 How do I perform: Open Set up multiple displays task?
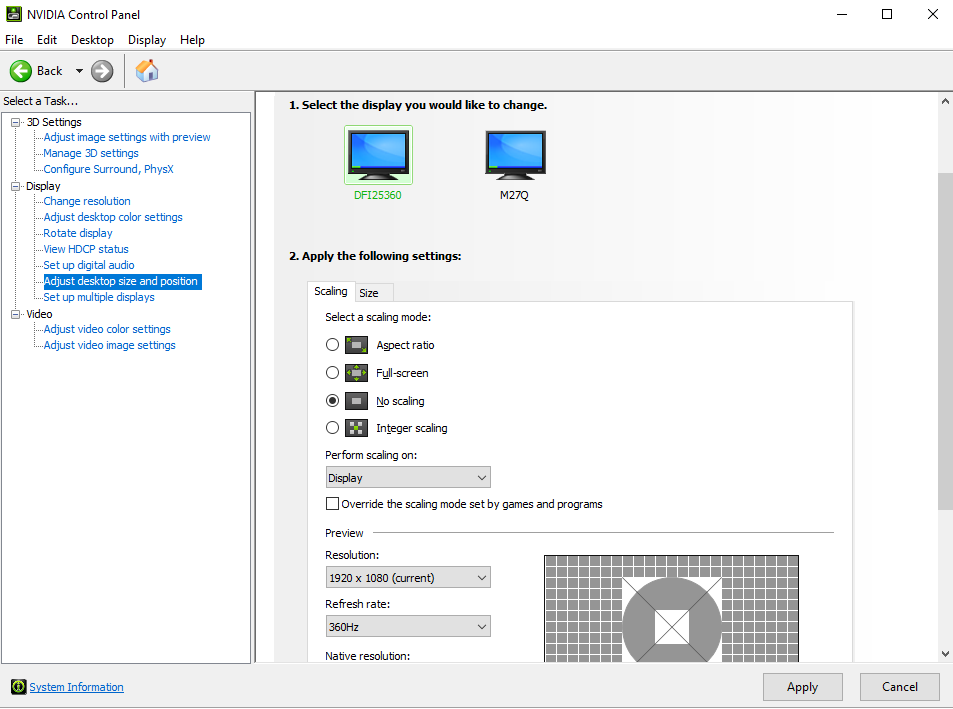[x=98, y=297]
